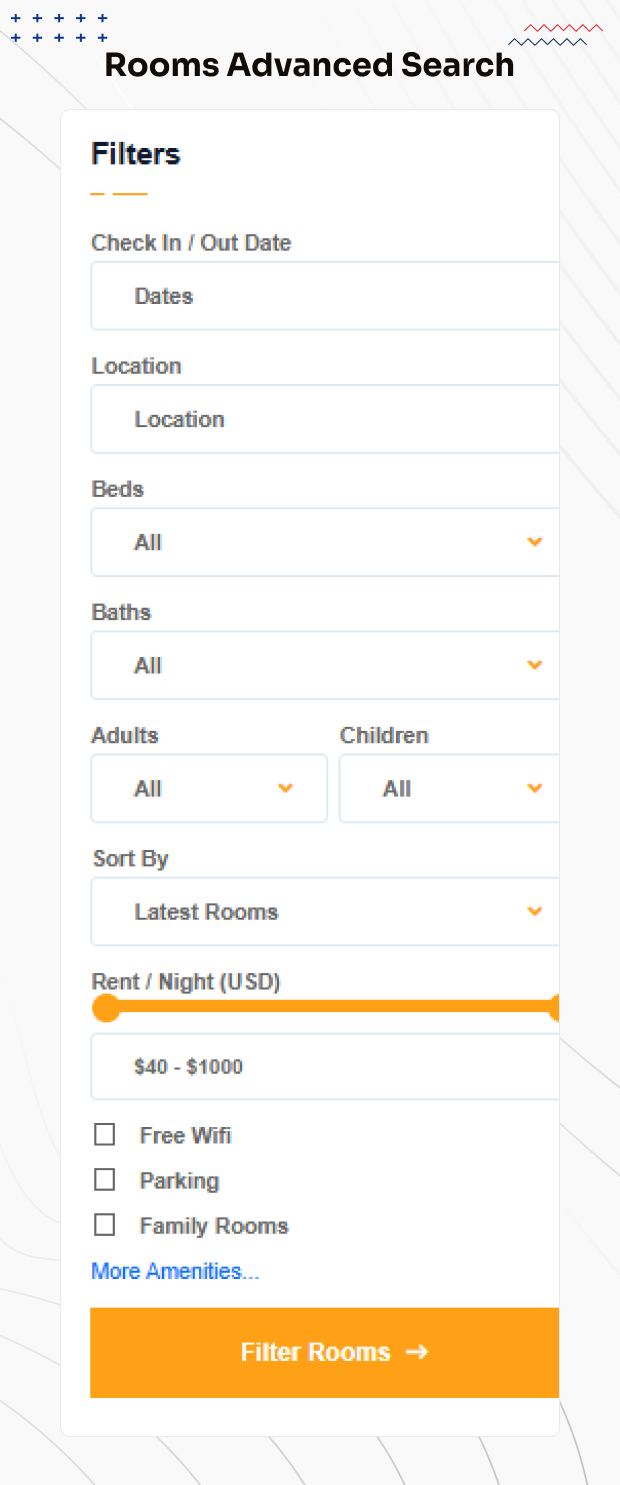Enable the Free Wifi checkbox
This screenshot has height=1485, width=620.
tap(104, 1134)
